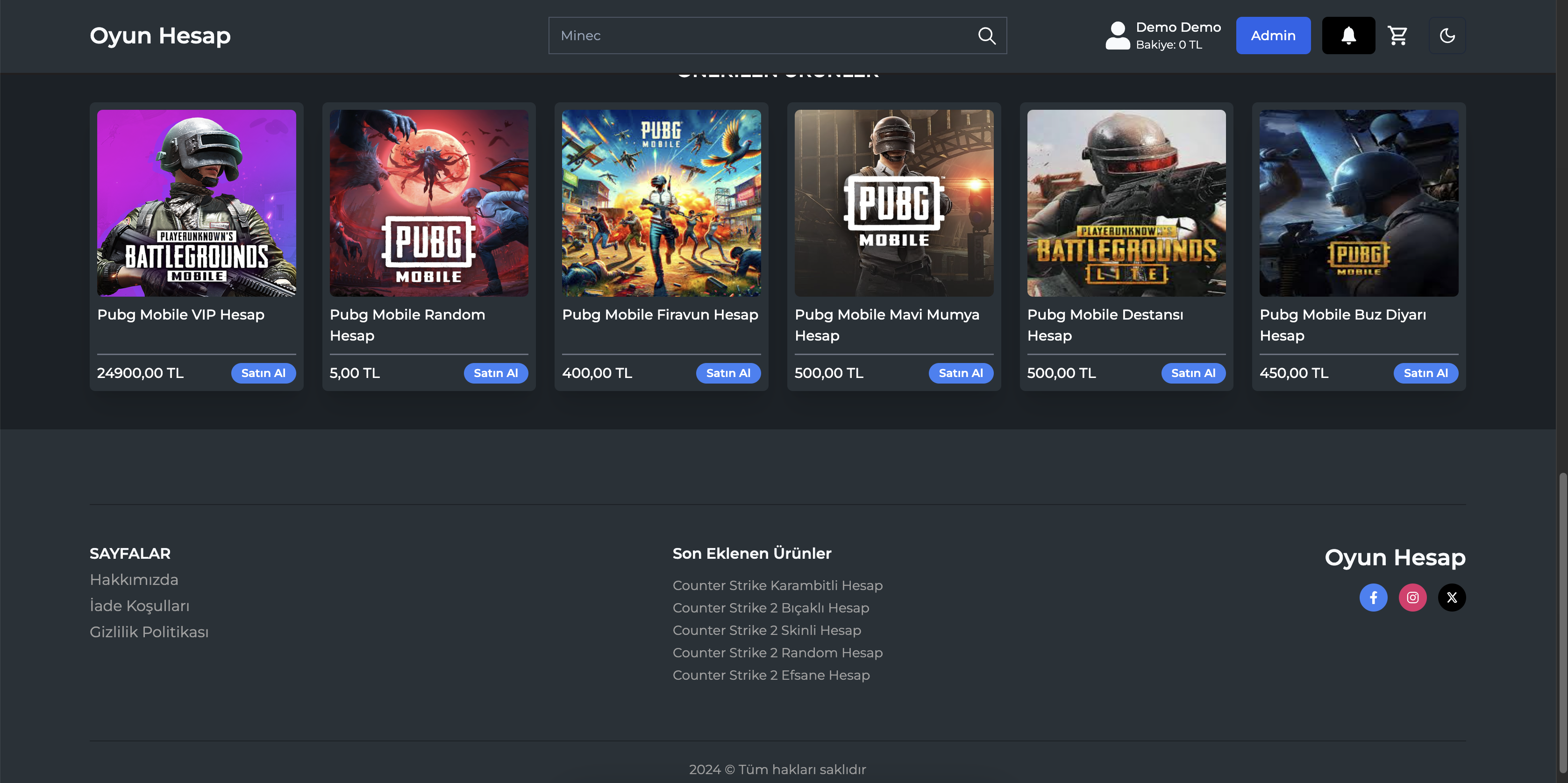Click Pubg Mobile Firavun Hesap title

pyautogui.click(x=661, y=315)
